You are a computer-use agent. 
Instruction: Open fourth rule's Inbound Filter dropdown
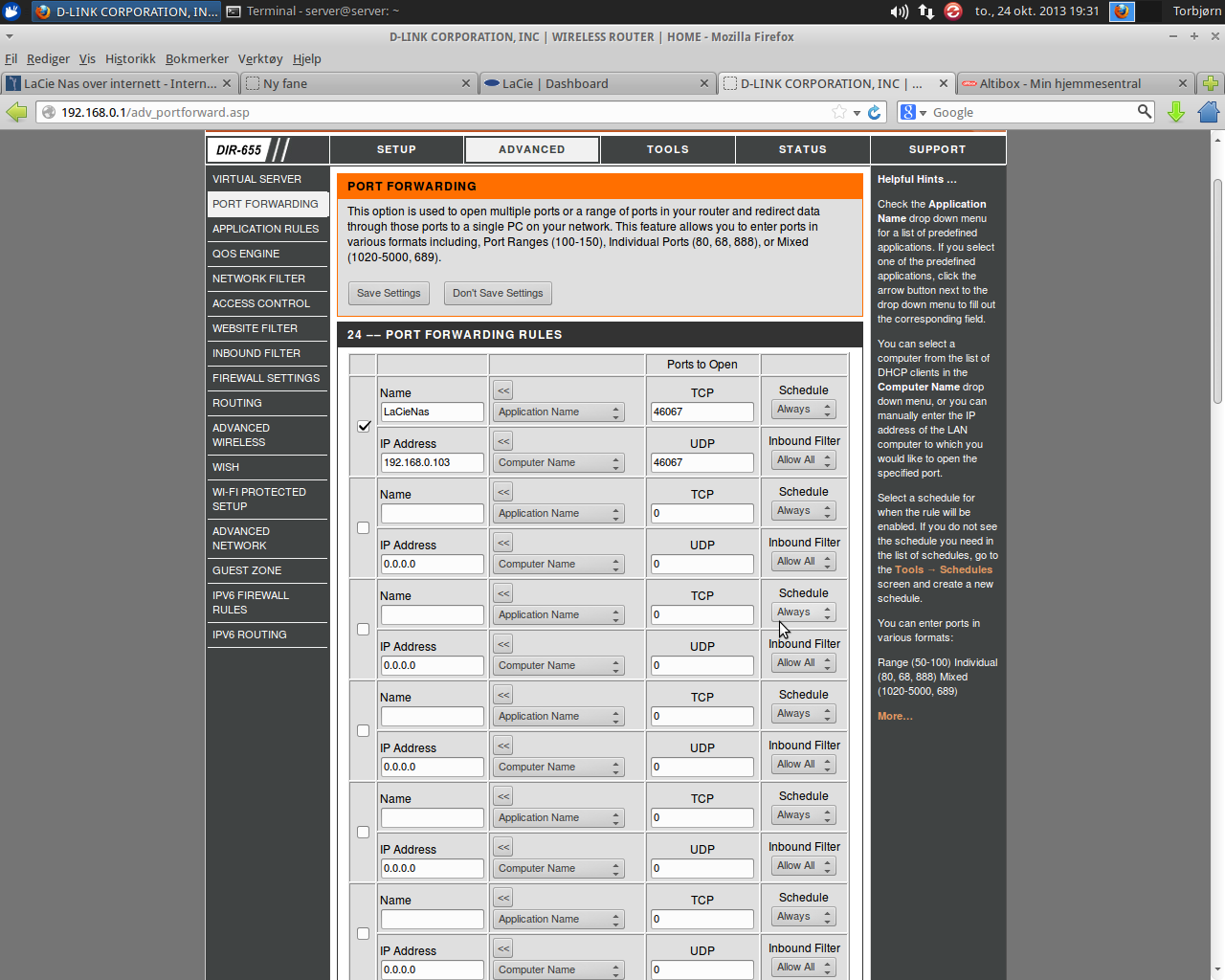tap(804, 765)
